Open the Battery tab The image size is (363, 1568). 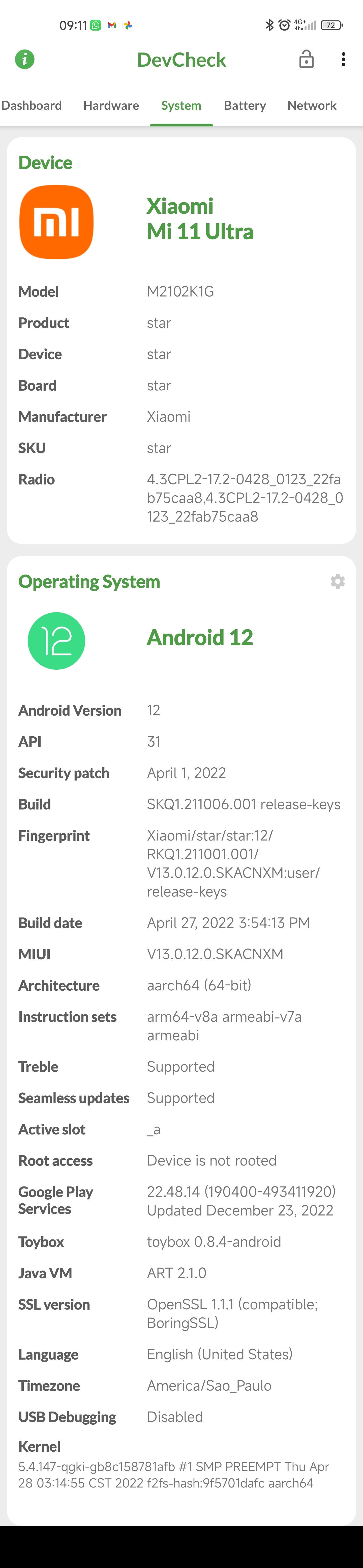(x=245, y=105)
